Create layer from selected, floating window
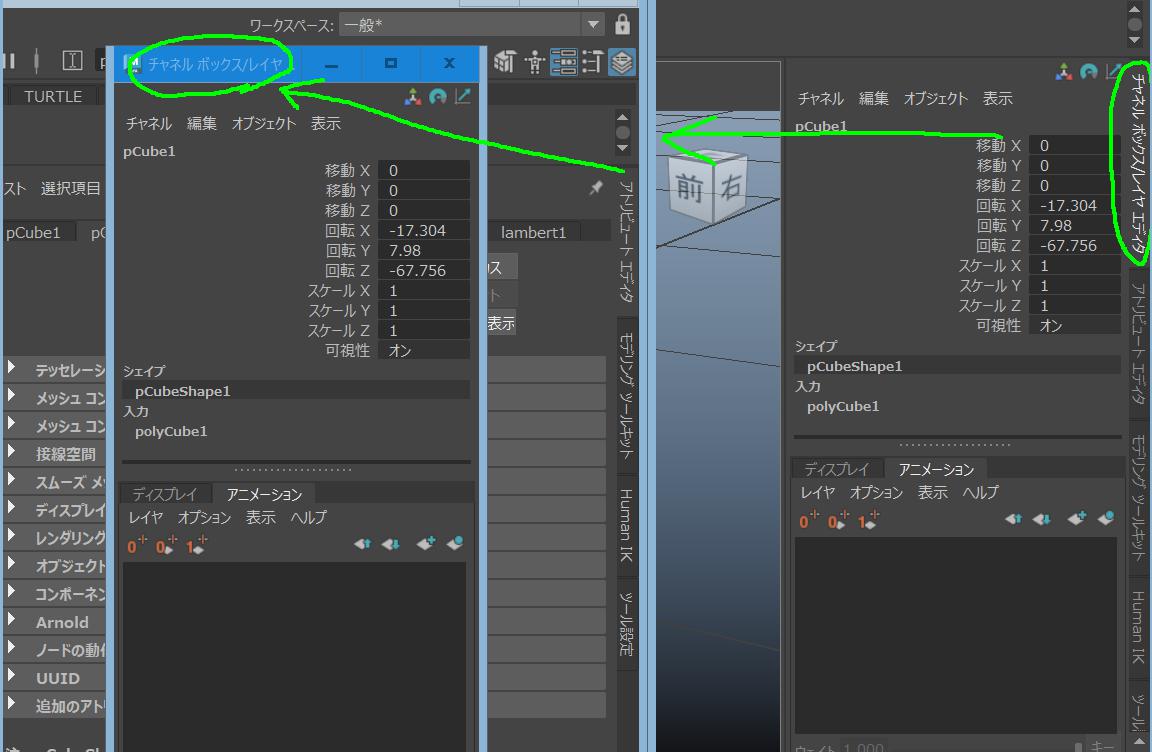This screenshot has height=752, width=1152. 455,543
